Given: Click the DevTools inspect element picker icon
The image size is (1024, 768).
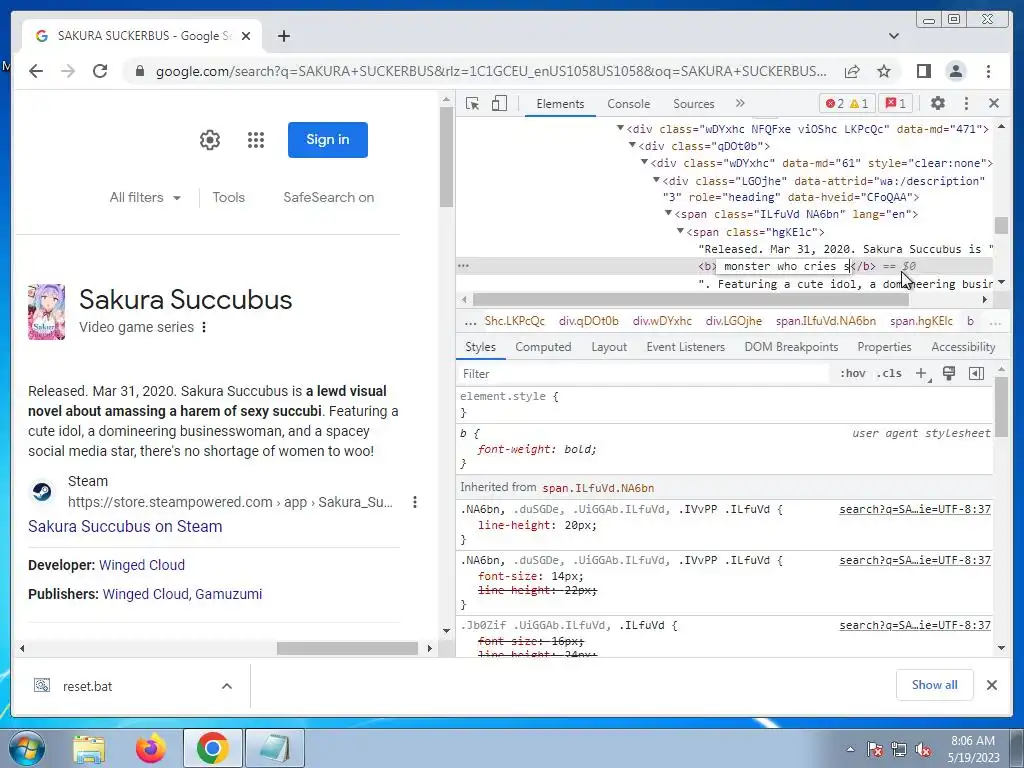Looking at the screenshot, I should pos(472,104).
